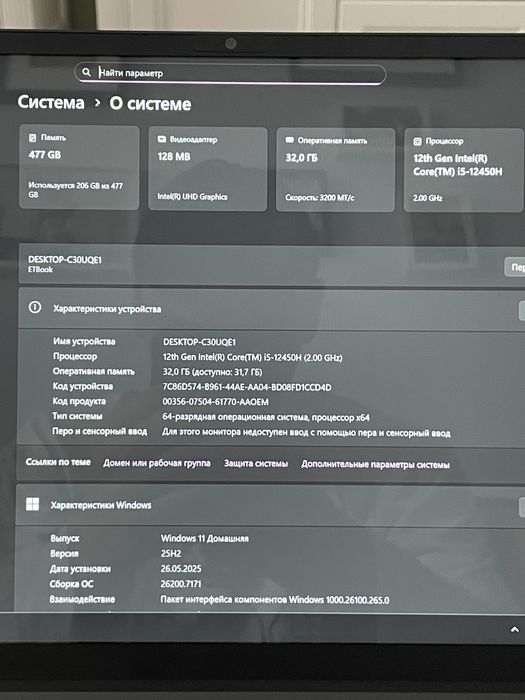The image size is (525, 700).
Task: Click the Windows logo icon beside Характеристики Windows
Action: (x=32, y=504)
